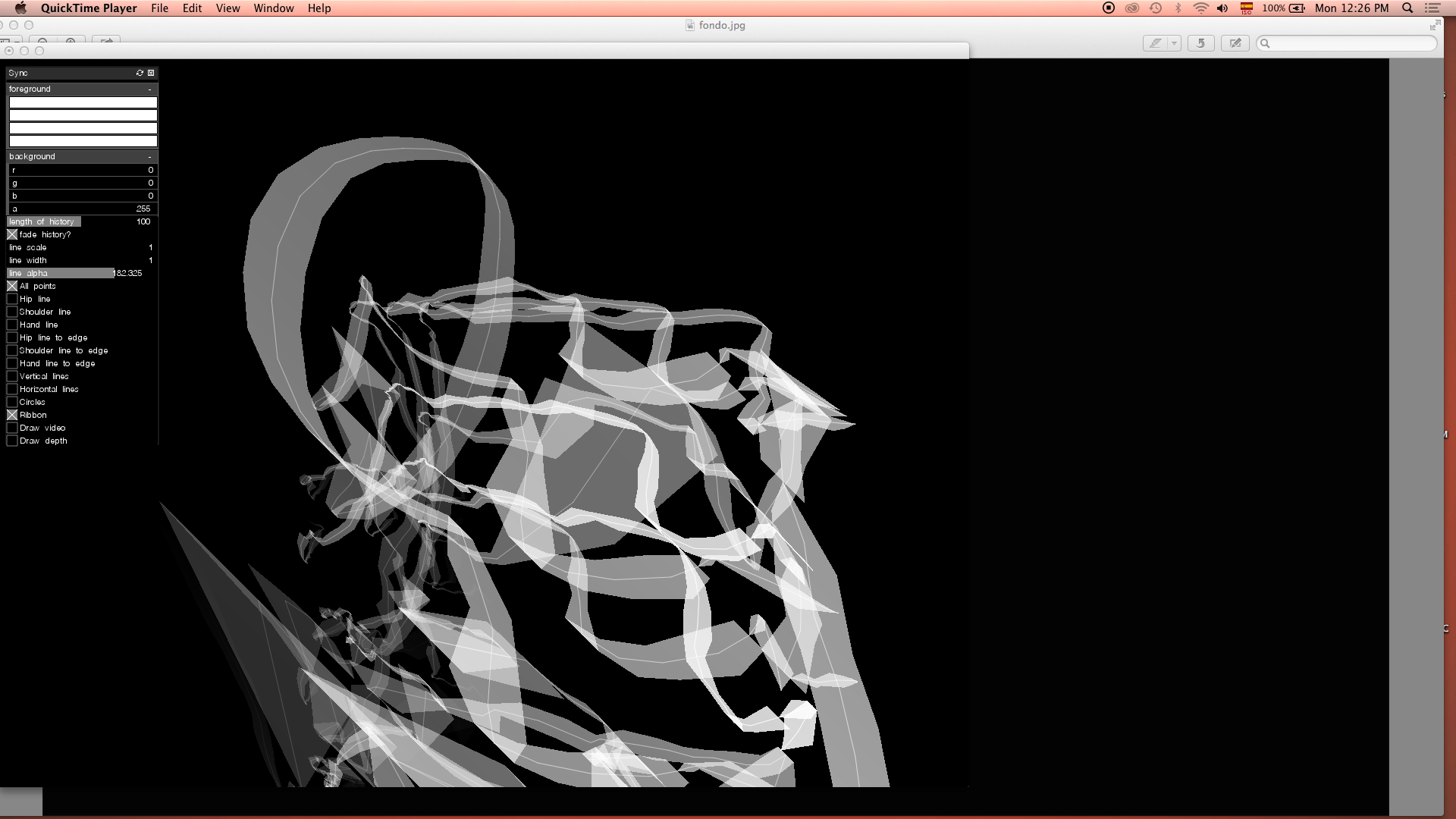Open the Window menu
The width and height of the screenshot is (1456, 819).
coord(274,8)
